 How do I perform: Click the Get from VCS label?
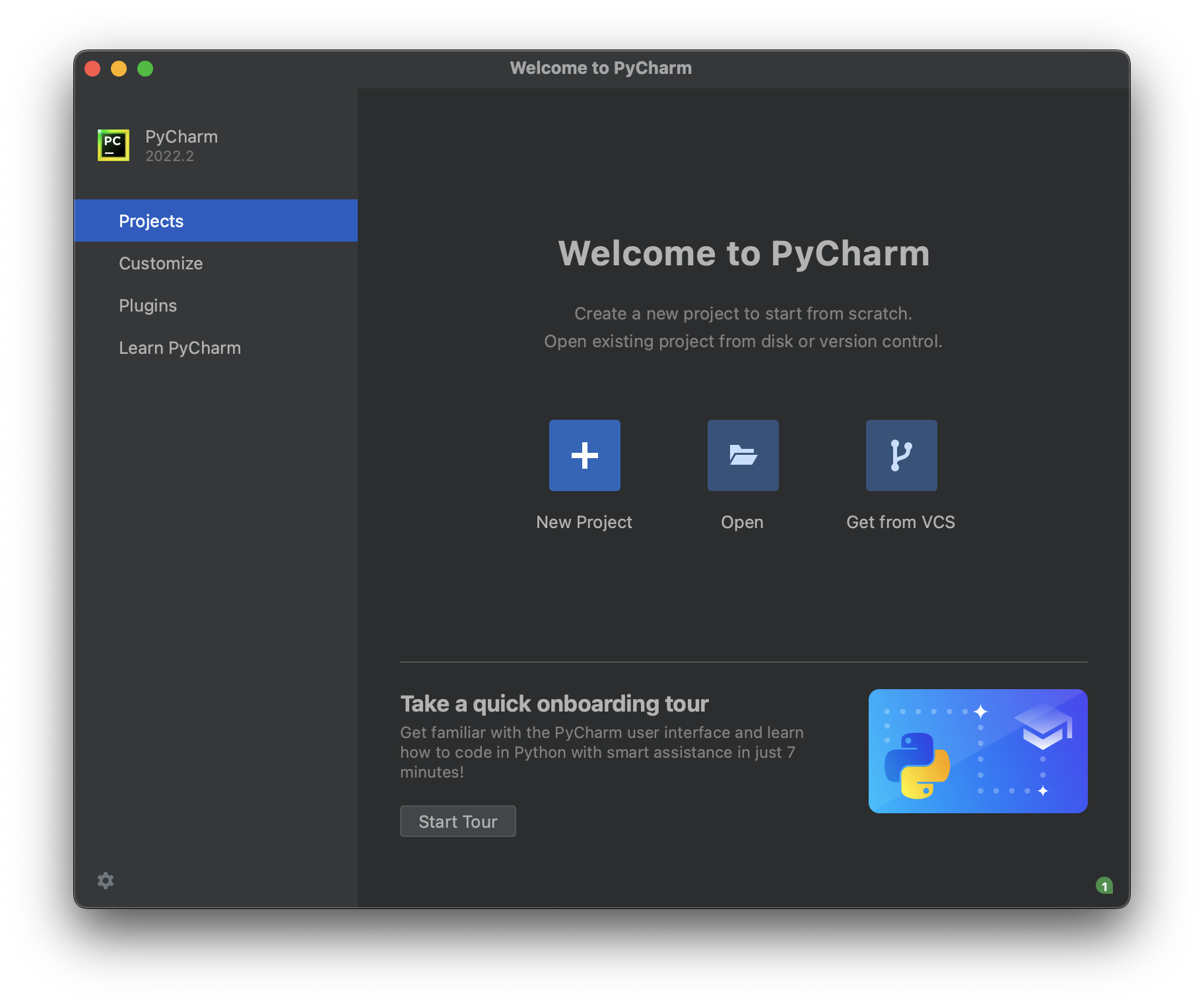point(900,522)
